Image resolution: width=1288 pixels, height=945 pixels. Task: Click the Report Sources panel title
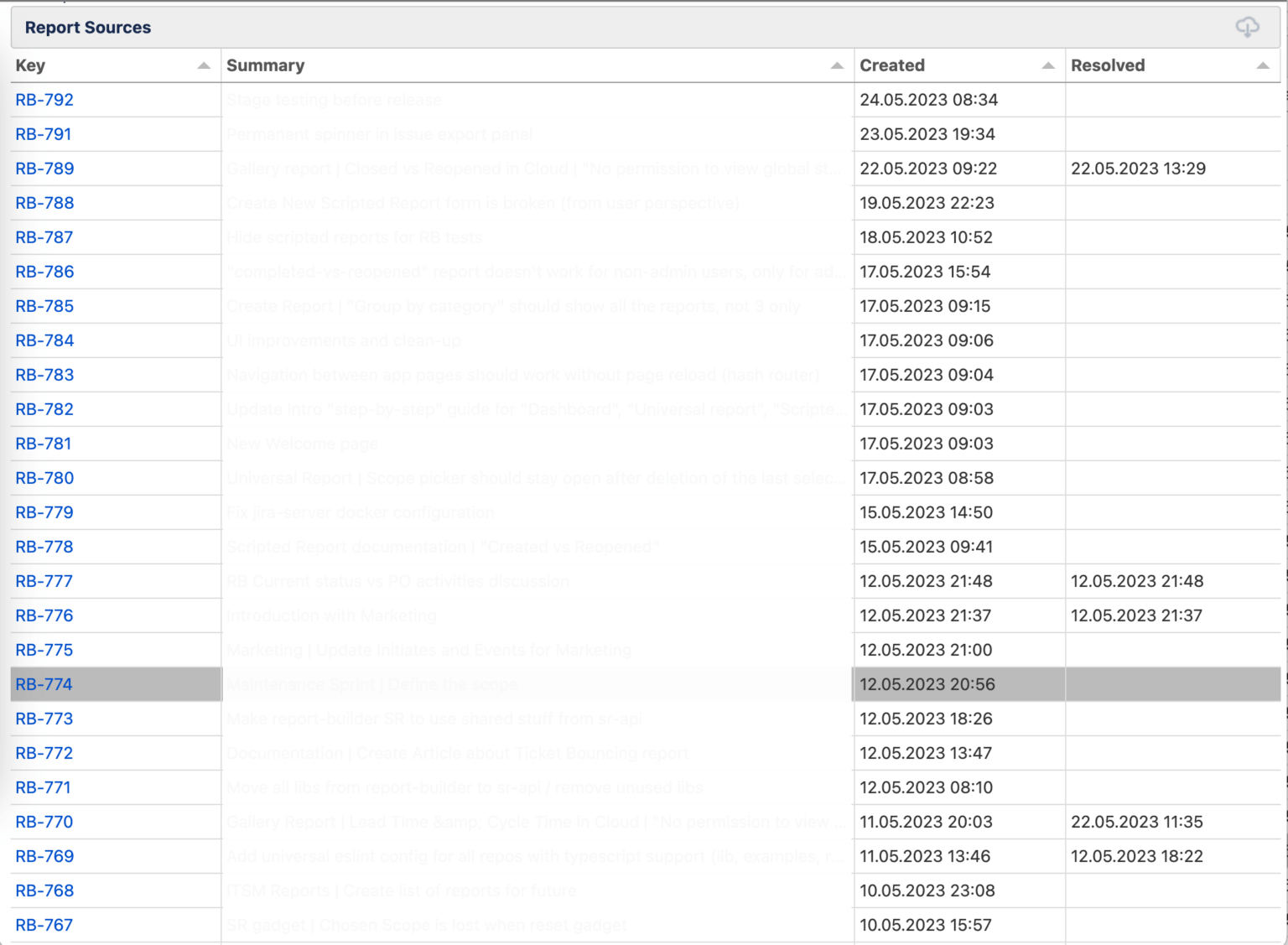click(86, 27)
